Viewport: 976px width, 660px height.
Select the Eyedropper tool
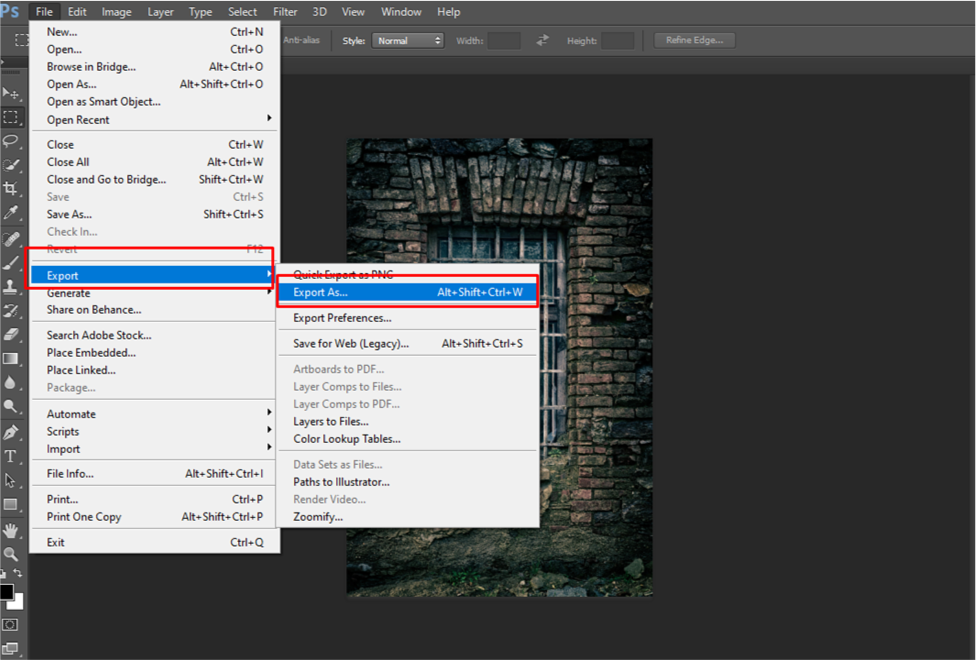(x=12, y=213)
